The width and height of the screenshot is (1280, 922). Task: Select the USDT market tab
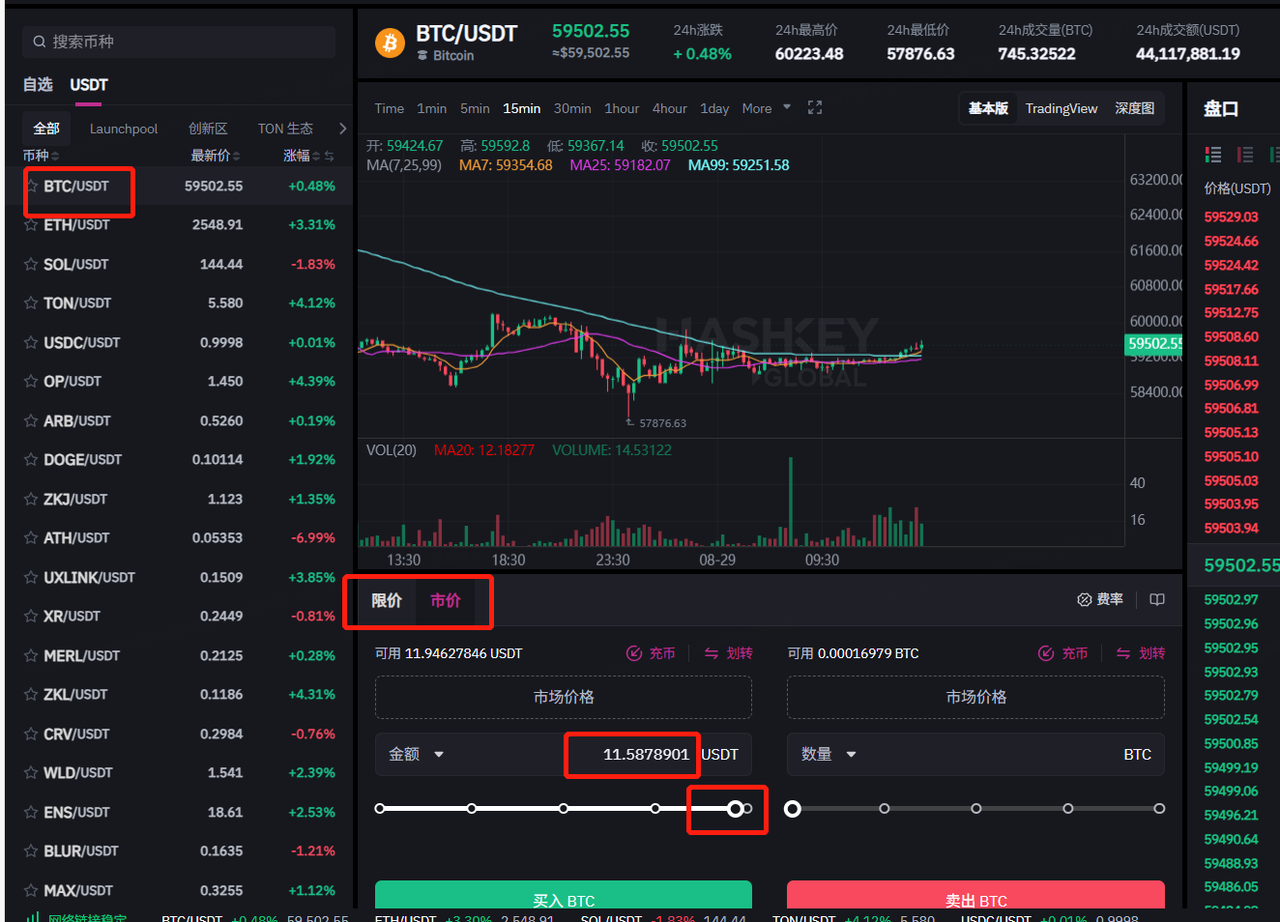[89, 85]
